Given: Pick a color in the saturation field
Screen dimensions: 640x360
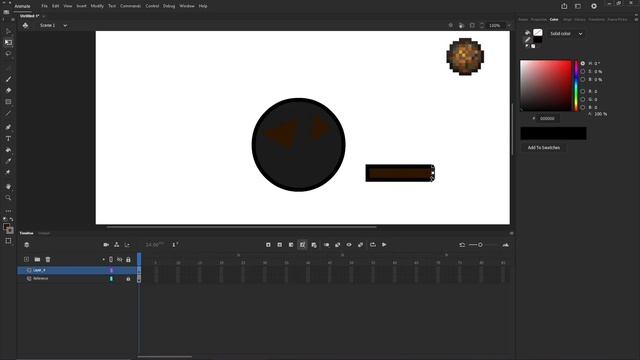Looking at the screenshot, I should [x=546, y=85].
